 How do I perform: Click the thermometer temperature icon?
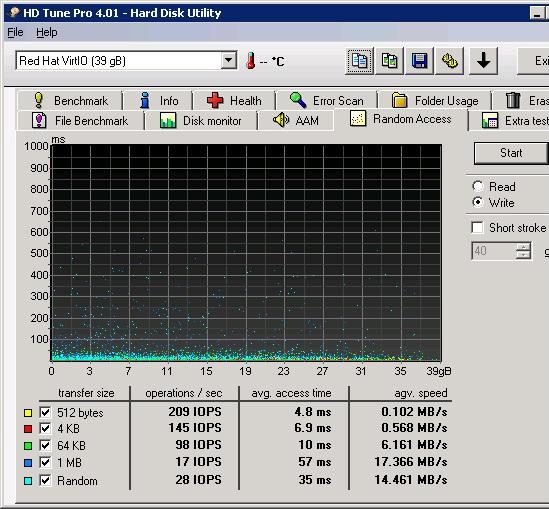[x=250, y=61]
